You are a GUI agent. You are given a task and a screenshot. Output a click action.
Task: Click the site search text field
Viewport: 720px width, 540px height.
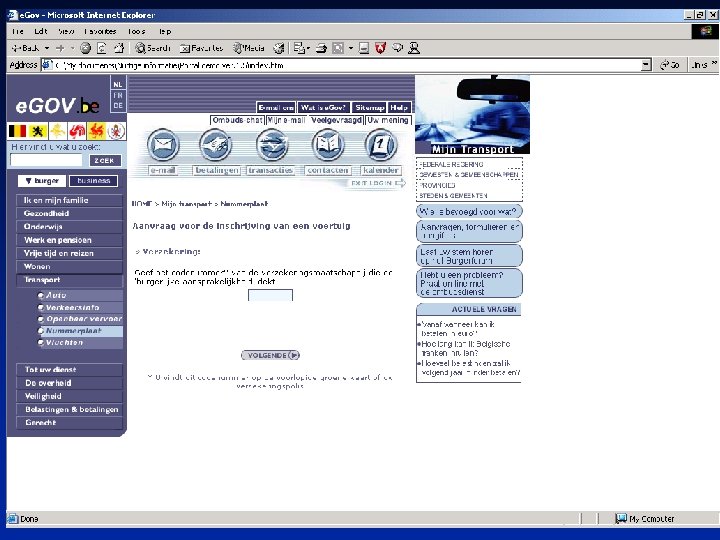[x=46, y=160]
